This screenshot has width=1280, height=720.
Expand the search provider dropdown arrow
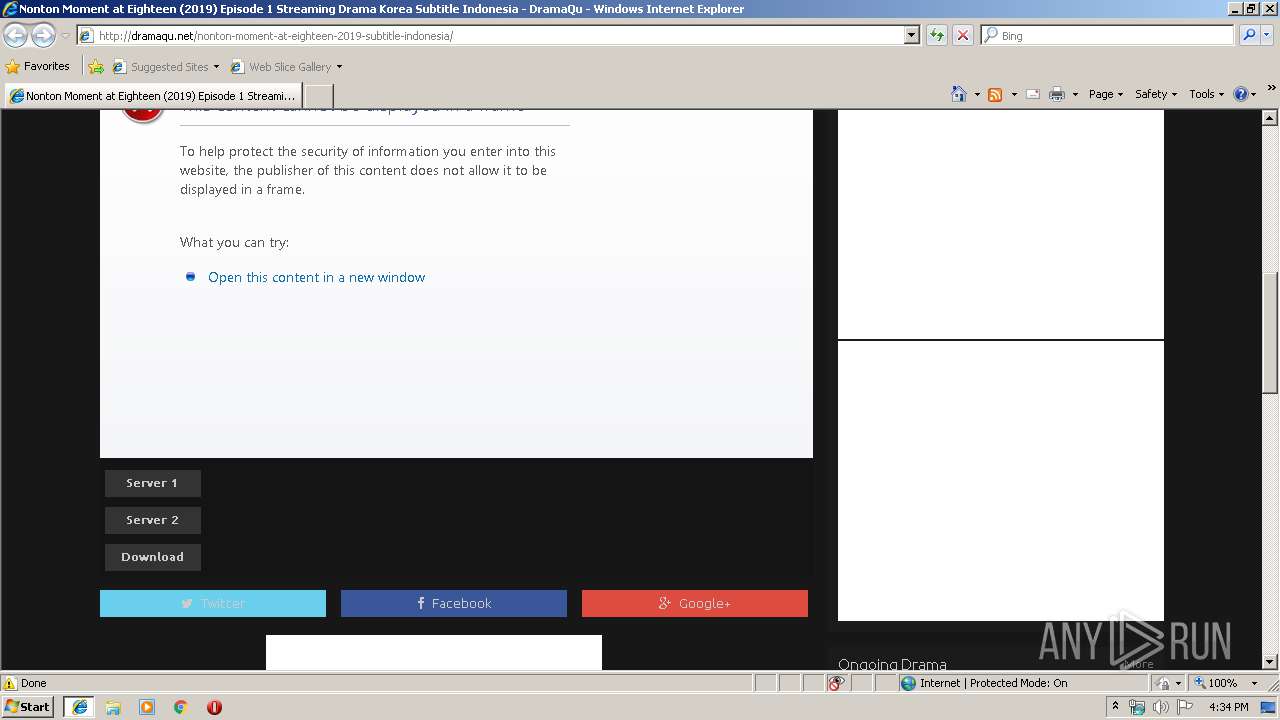[1268, 35]
